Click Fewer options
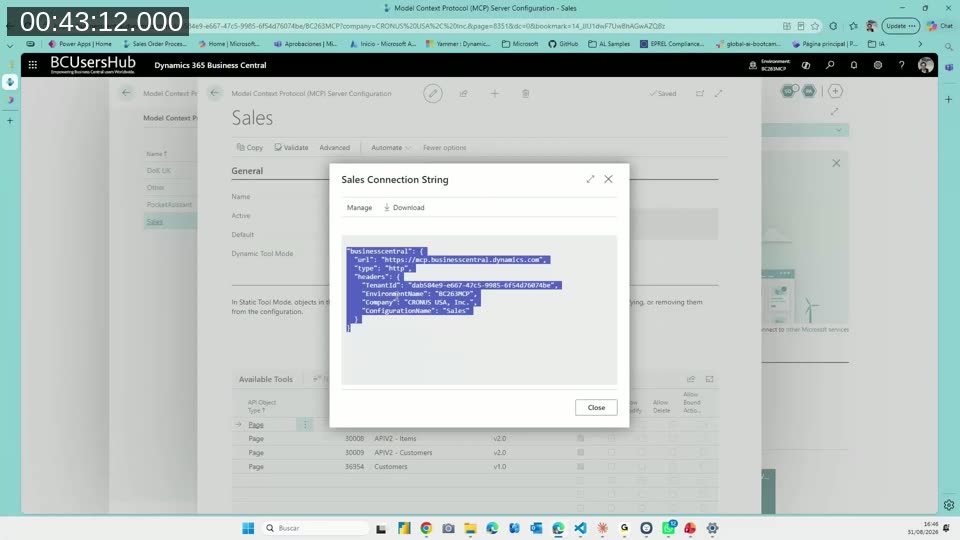 444,148
